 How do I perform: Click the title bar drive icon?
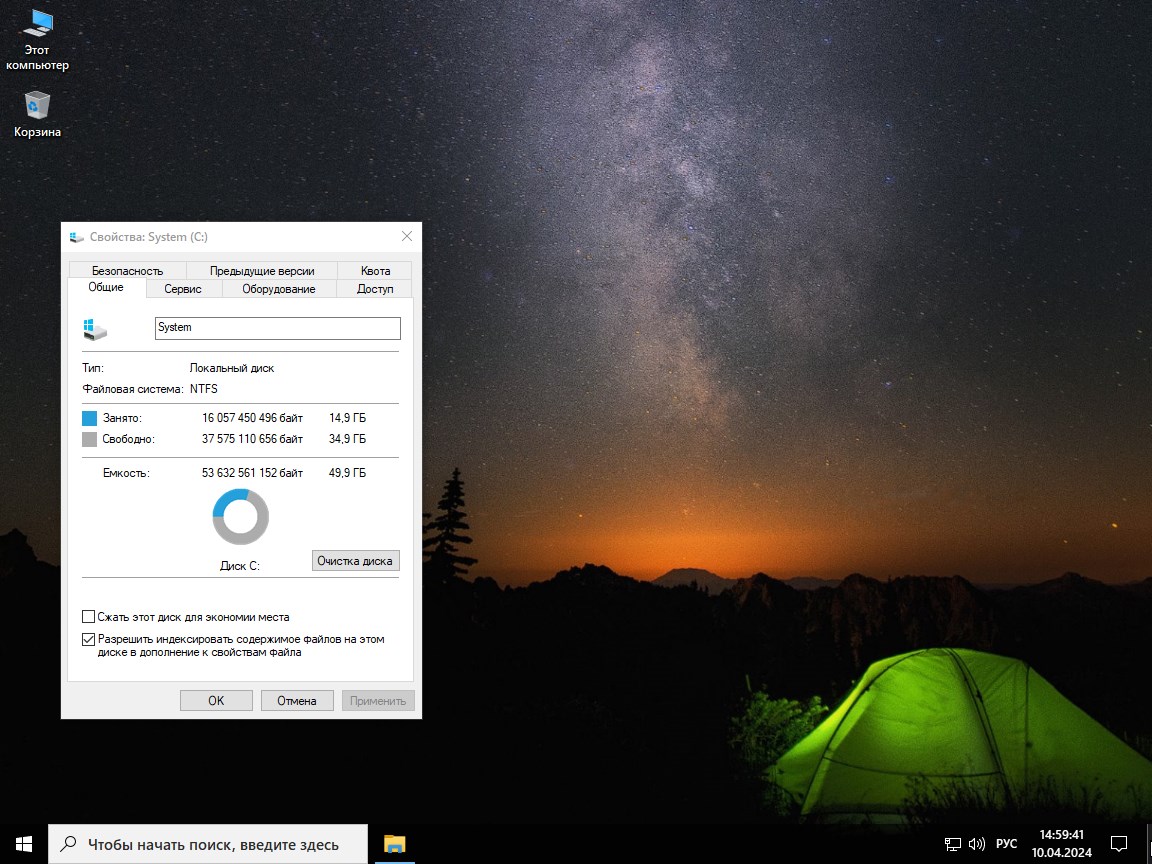tap(76, 237)
